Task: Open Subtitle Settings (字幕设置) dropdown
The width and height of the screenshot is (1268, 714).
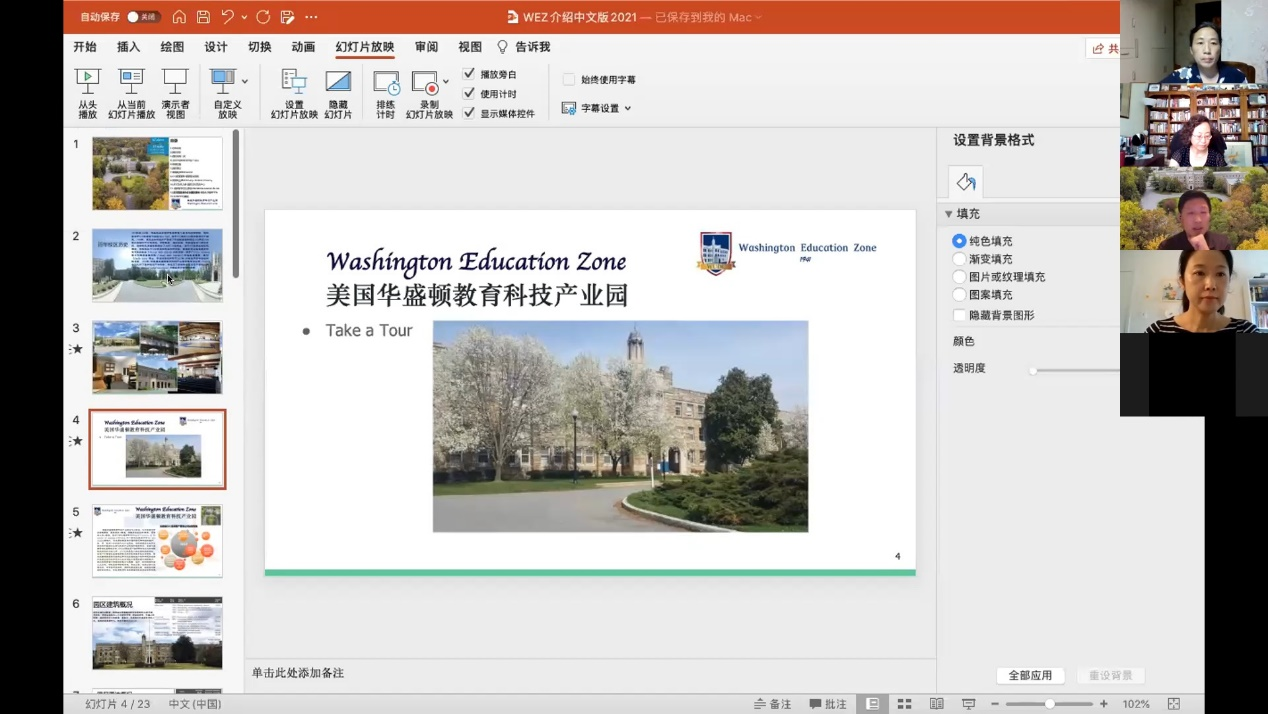Action: click(596, 108)
